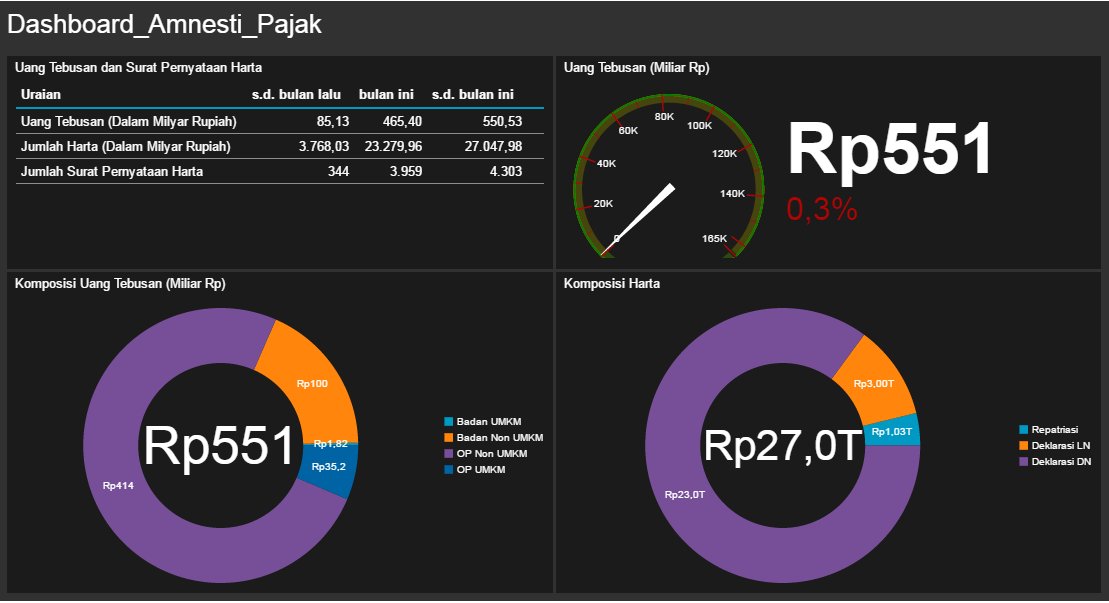Click the s.d. bulan ini column header

click(475, 94)
